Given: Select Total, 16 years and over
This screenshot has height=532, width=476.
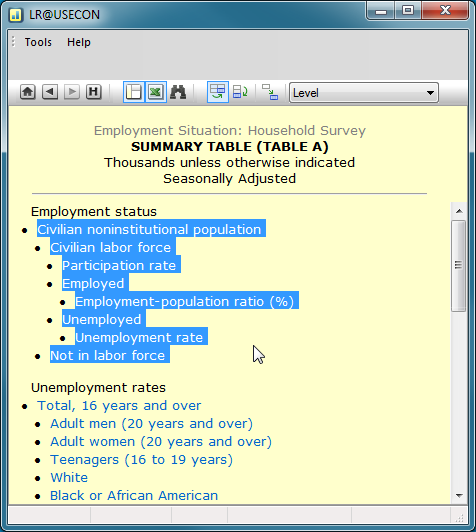Looking at the screenshot, I should [x=119, y=406].
